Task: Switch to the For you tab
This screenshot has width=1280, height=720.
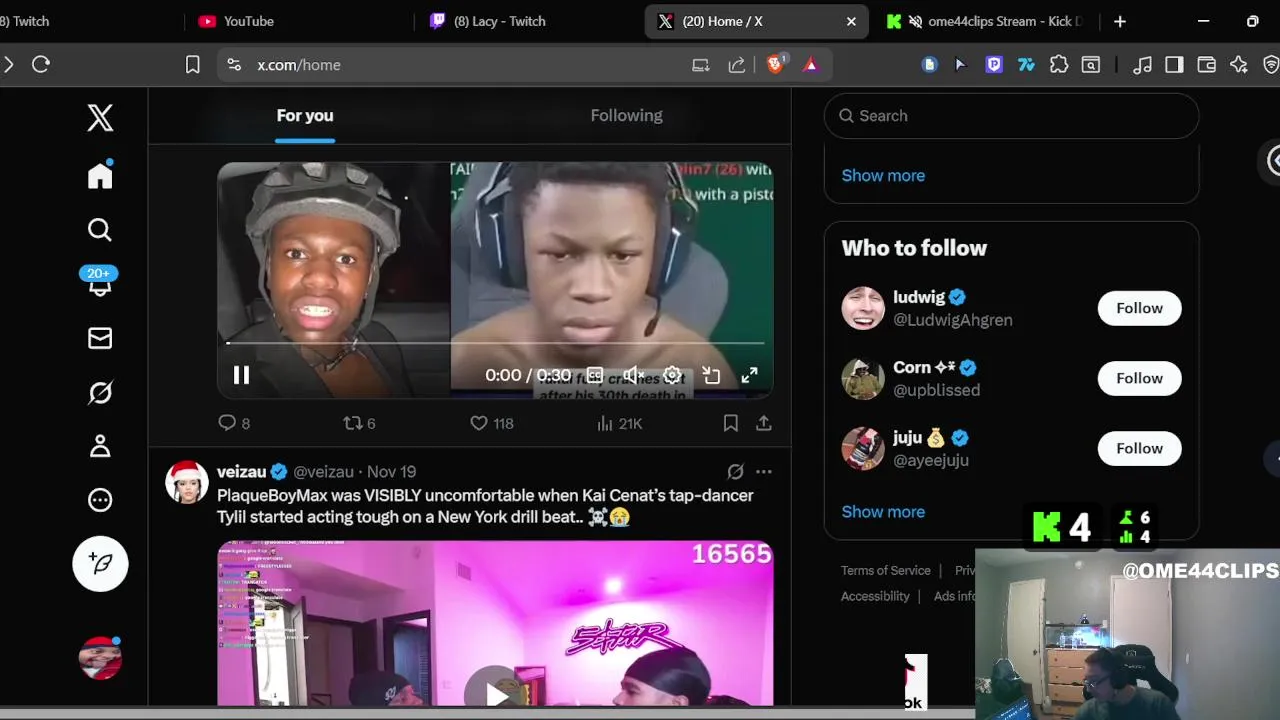Action: click(x=305, y=115)
